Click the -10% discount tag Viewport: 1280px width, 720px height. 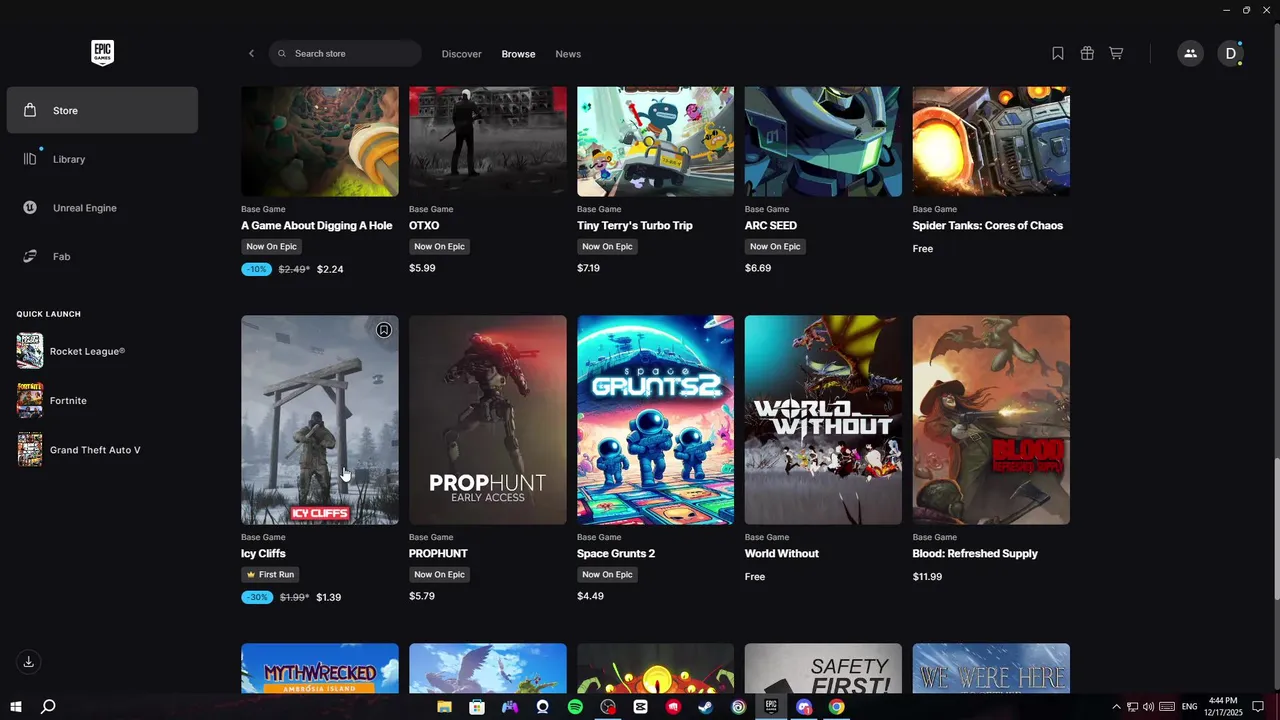257,269
